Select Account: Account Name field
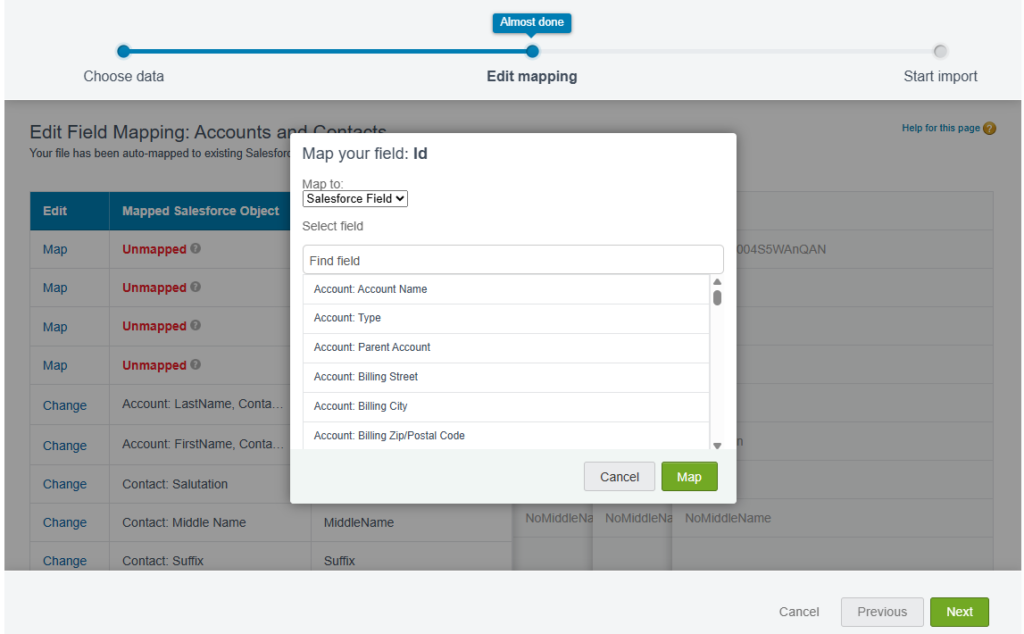Screen dimensions: 1024x634 point(506,289)
